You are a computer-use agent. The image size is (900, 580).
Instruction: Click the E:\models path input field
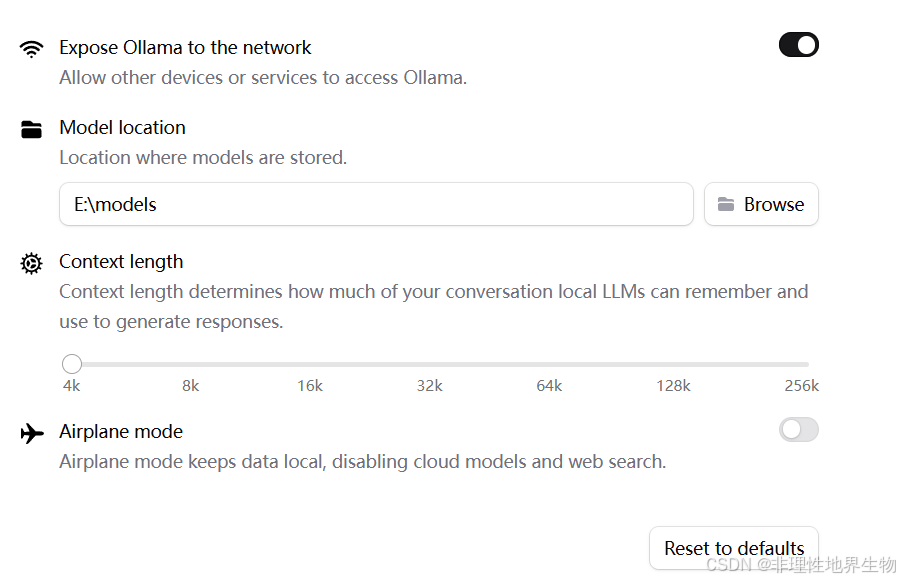(376, 204)
